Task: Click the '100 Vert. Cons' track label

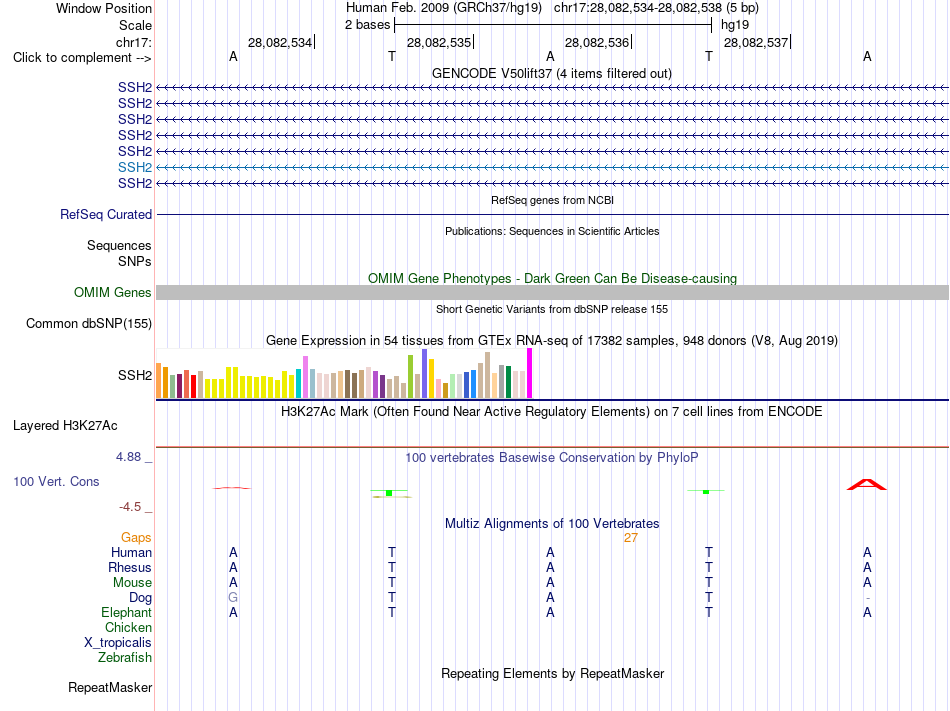Action: 56,481
